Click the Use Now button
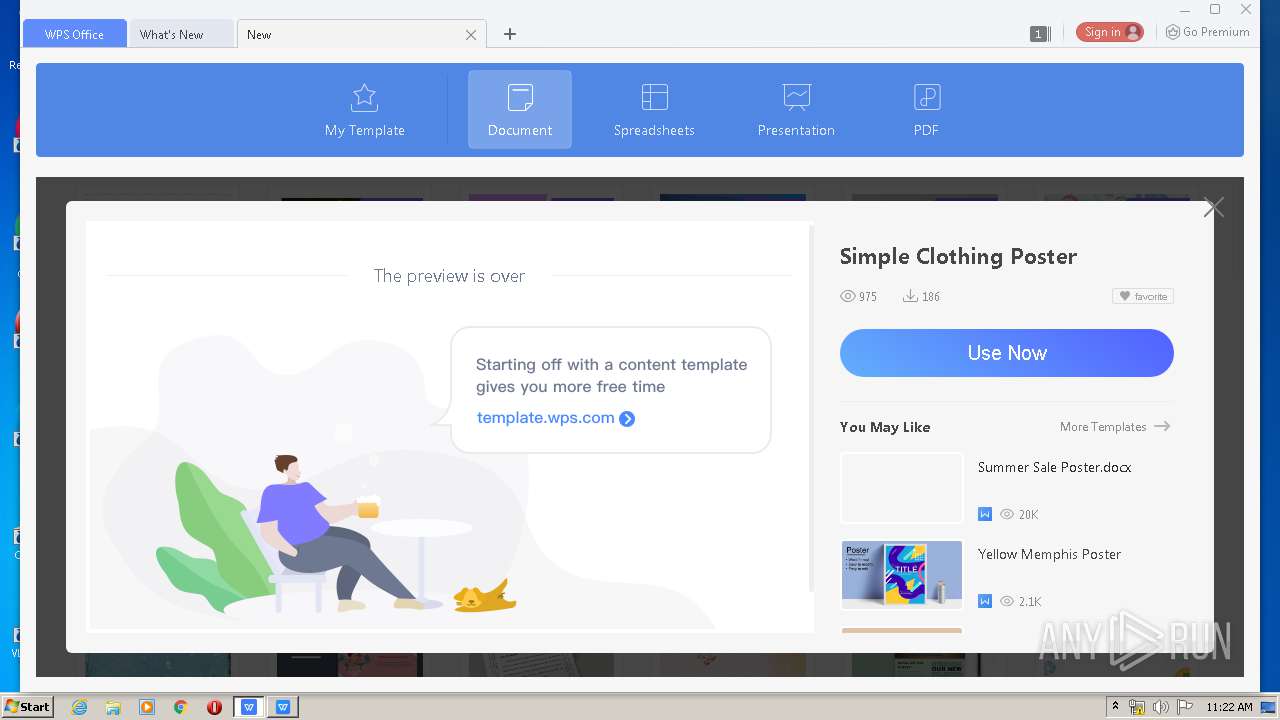 [1007, 353]
